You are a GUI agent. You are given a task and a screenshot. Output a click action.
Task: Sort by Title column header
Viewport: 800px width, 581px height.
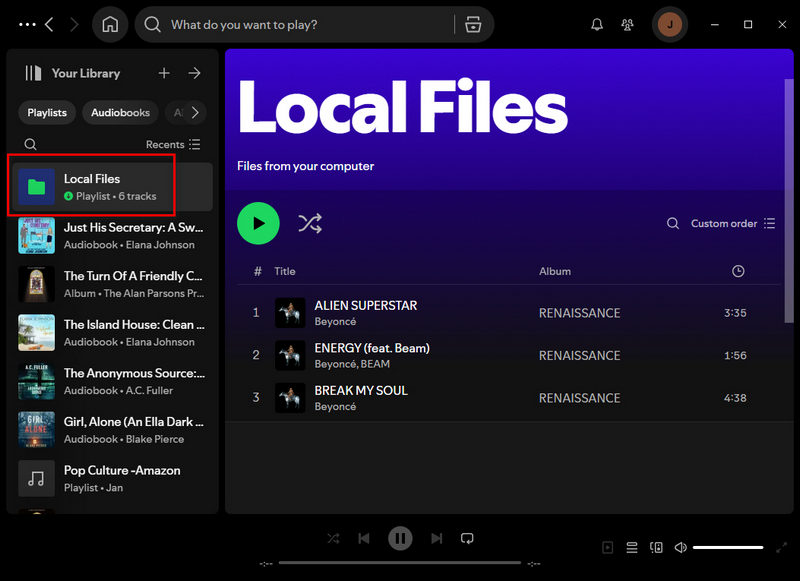pyautogui.click(x=285, y=271)
